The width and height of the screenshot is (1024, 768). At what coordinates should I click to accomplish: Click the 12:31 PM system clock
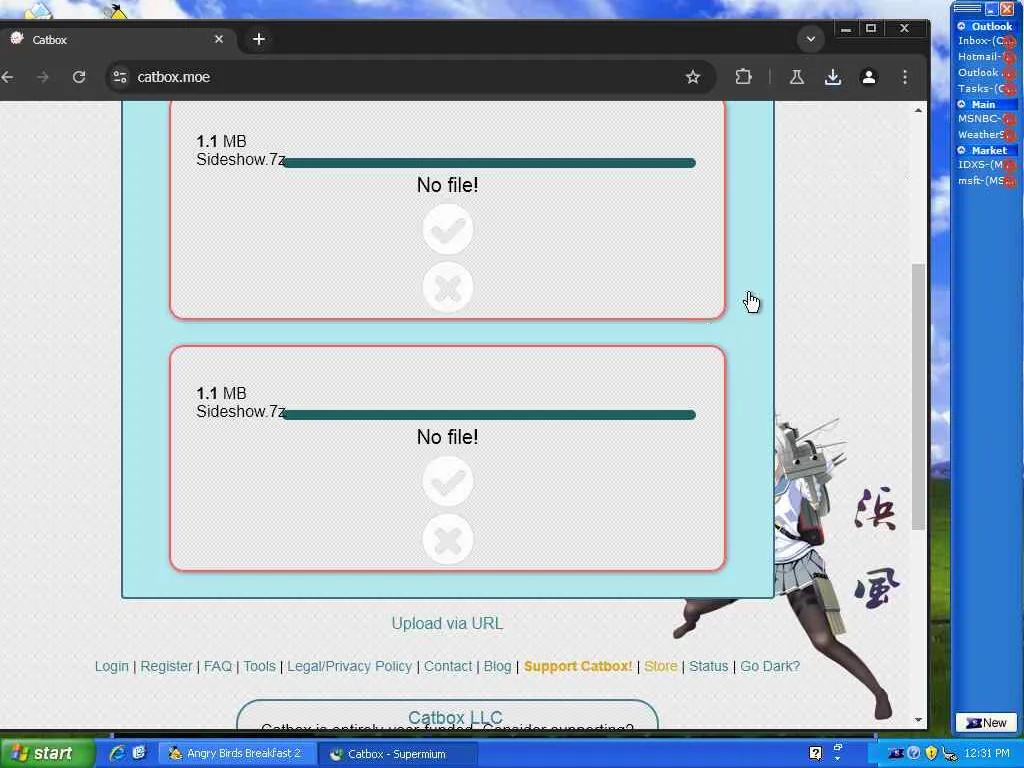coord(987,754)
